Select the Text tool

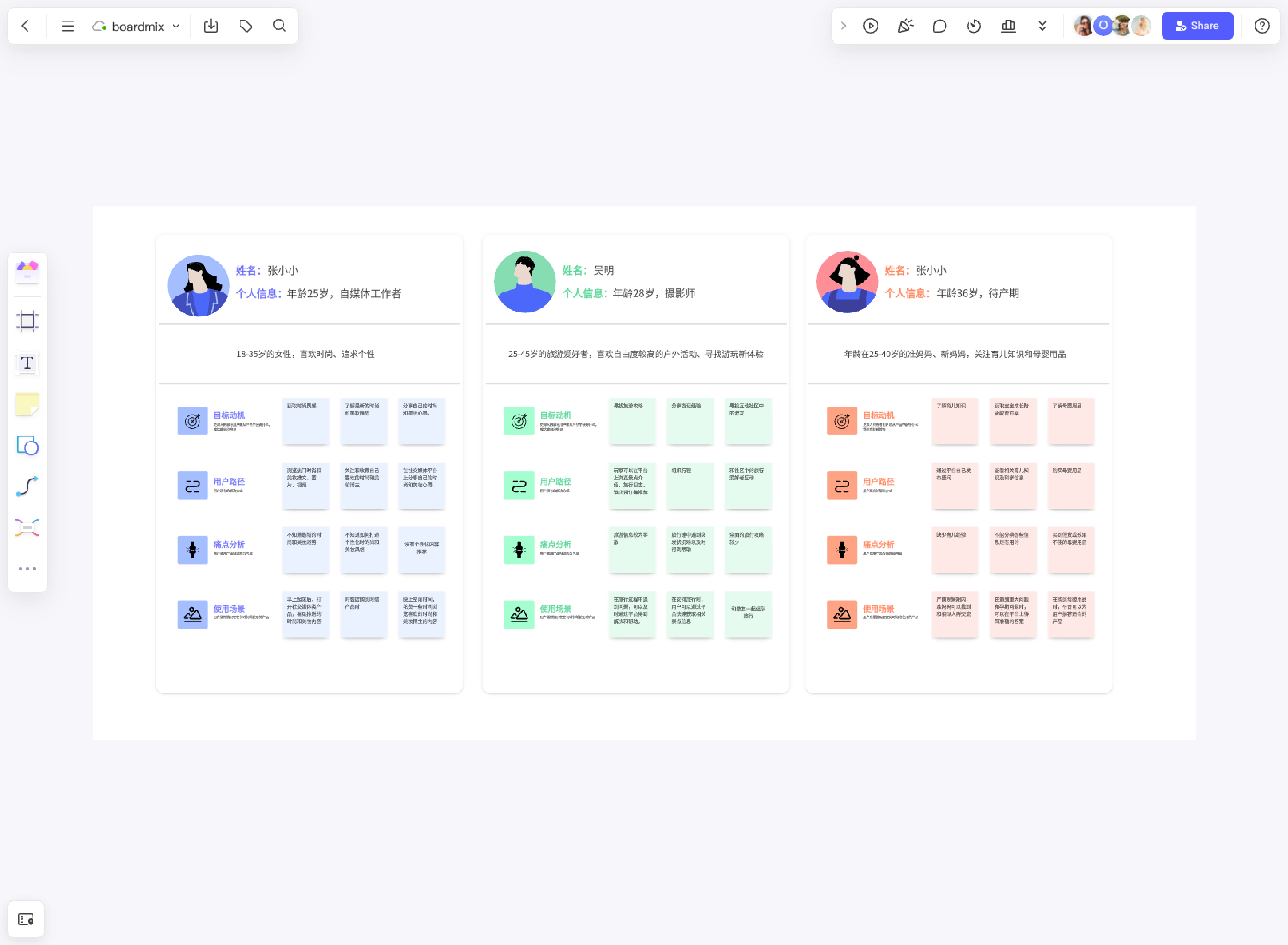pos(27,363)
